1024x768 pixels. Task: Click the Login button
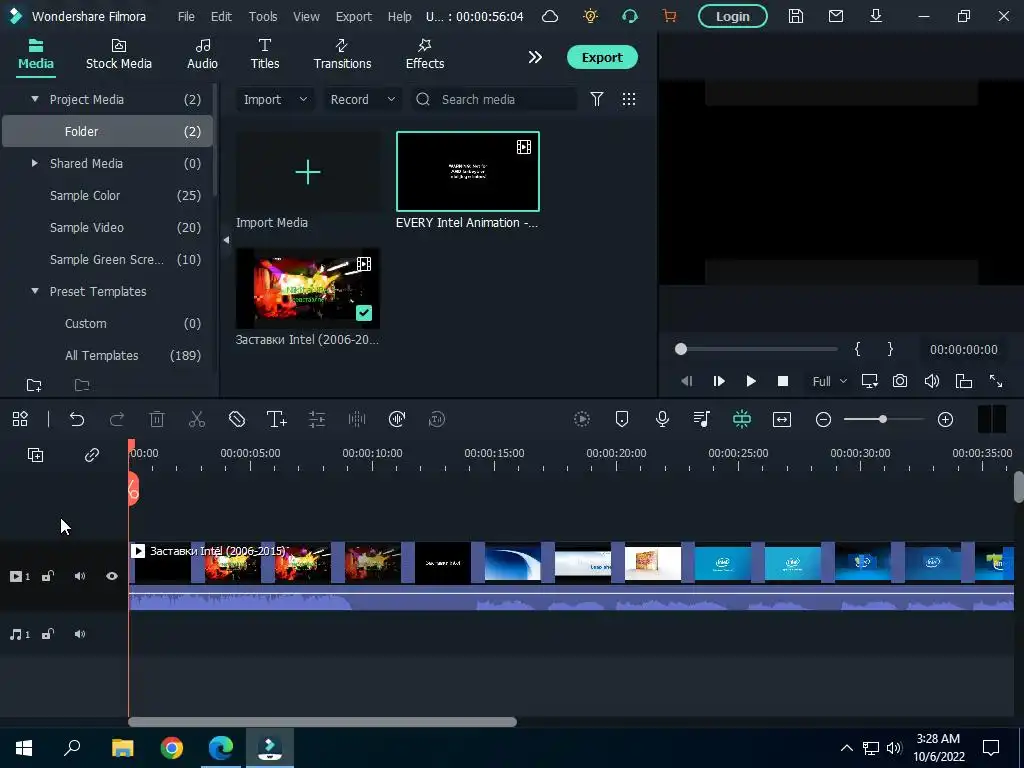tap(733, 16)
